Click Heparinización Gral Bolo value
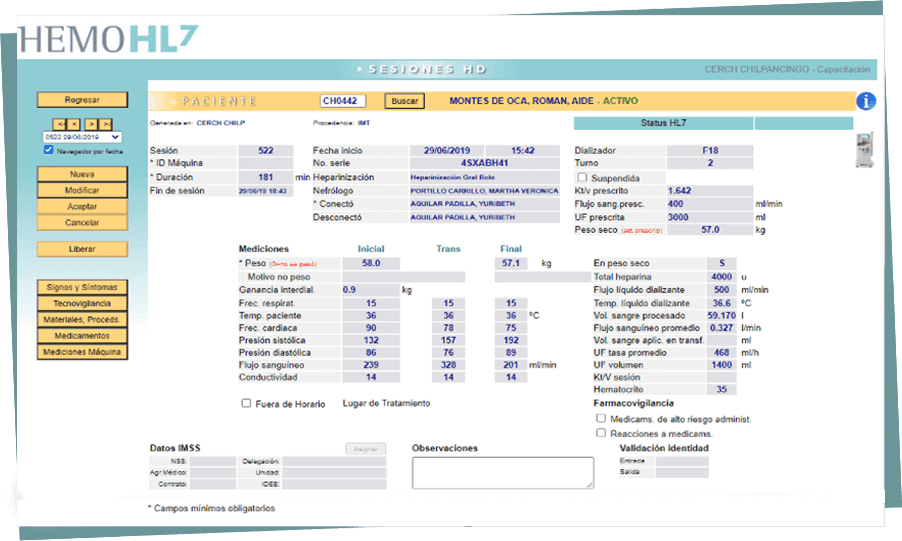Image resolution: width=902 pixels, height=541 pixels. [484, 177]
